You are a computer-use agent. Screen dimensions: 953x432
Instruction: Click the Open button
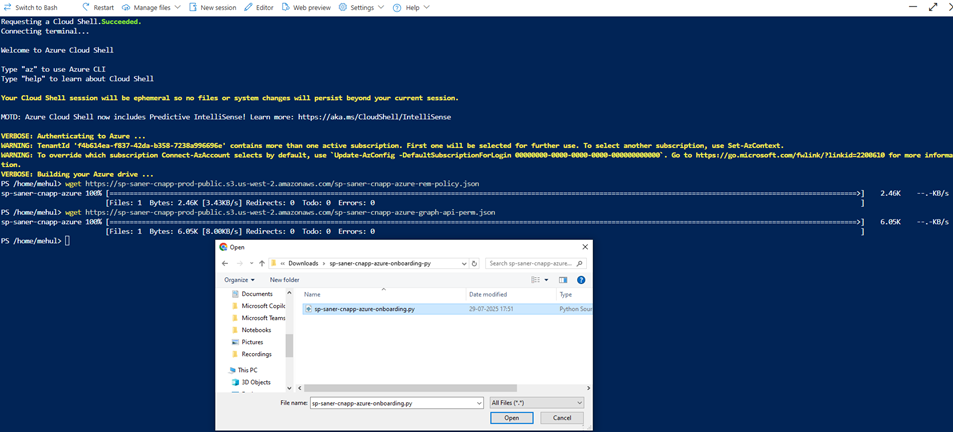(511, 418)
